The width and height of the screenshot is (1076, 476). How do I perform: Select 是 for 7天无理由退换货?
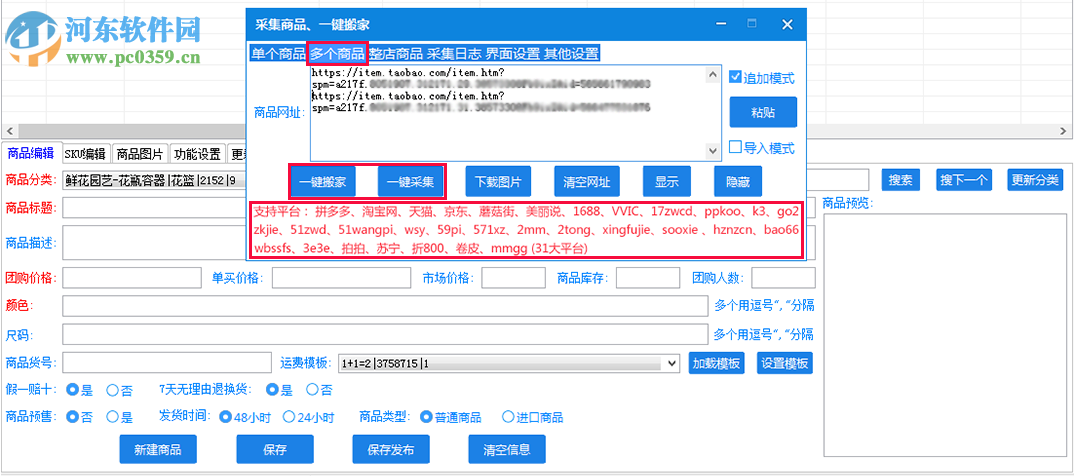coord(279,390)
